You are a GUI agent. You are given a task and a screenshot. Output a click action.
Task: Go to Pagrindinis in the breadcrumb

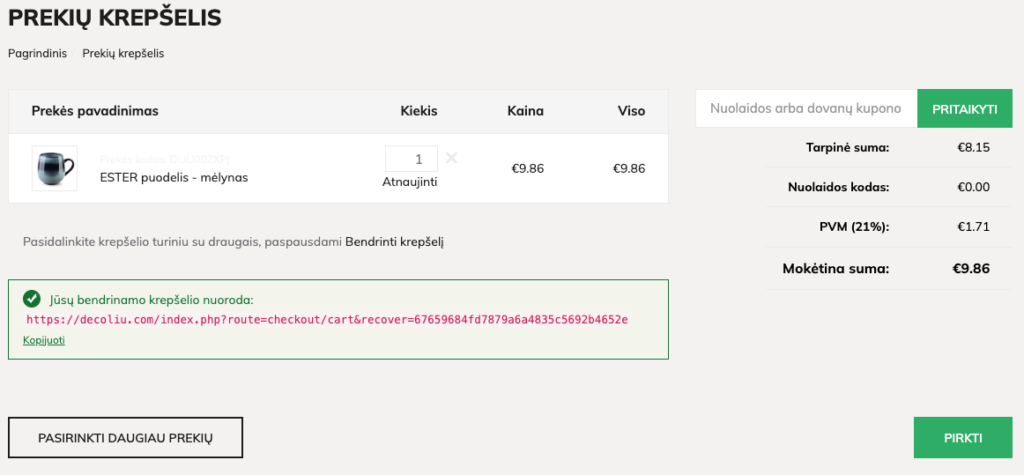click(x=37, y=54)
